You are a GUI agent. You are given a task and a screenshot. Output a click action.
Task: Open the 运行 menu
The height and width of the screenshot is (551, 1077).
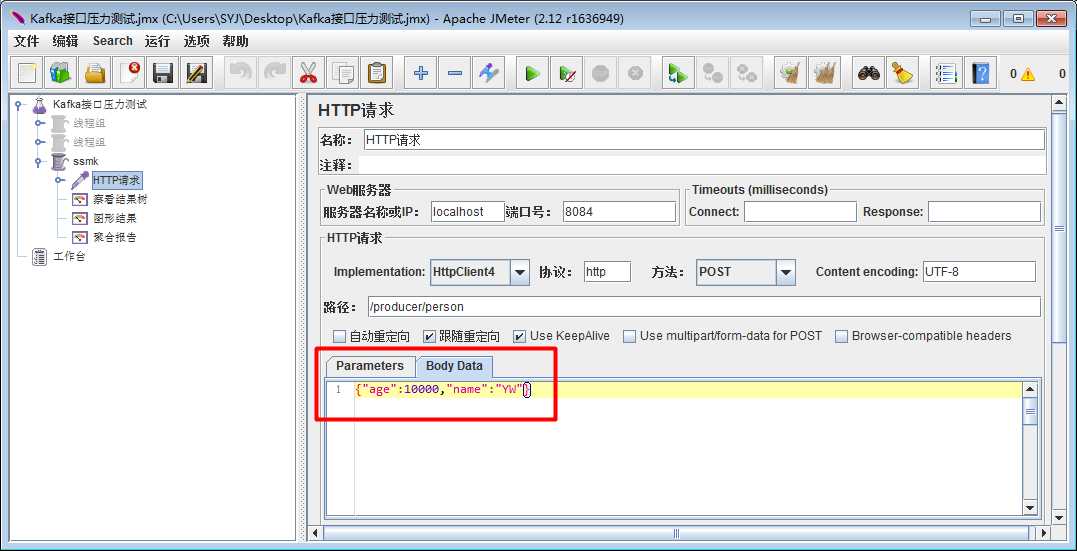point(157,41)
